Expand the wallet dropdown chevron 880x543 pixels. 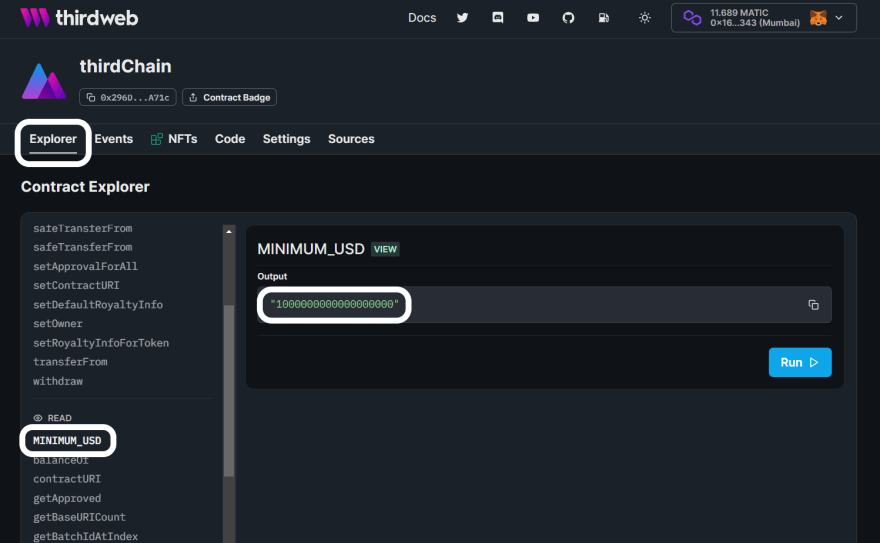(x=839, y=18)
